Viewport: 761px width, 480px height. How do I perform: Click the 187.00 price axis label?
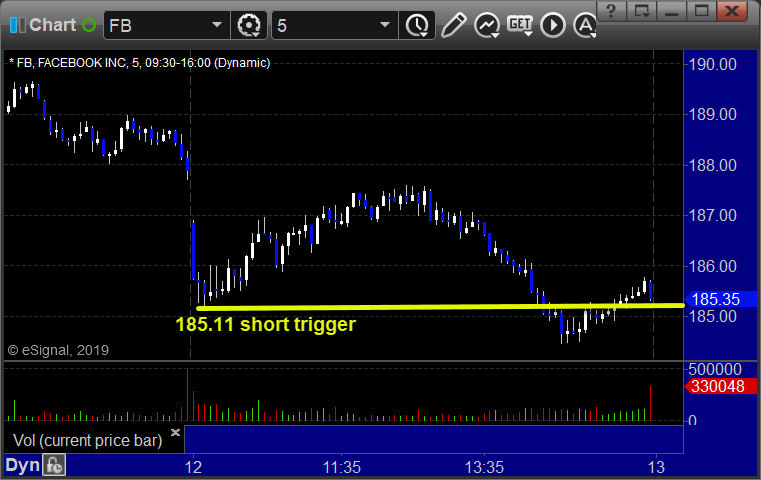pyautogui.click(x=712, y=215)
